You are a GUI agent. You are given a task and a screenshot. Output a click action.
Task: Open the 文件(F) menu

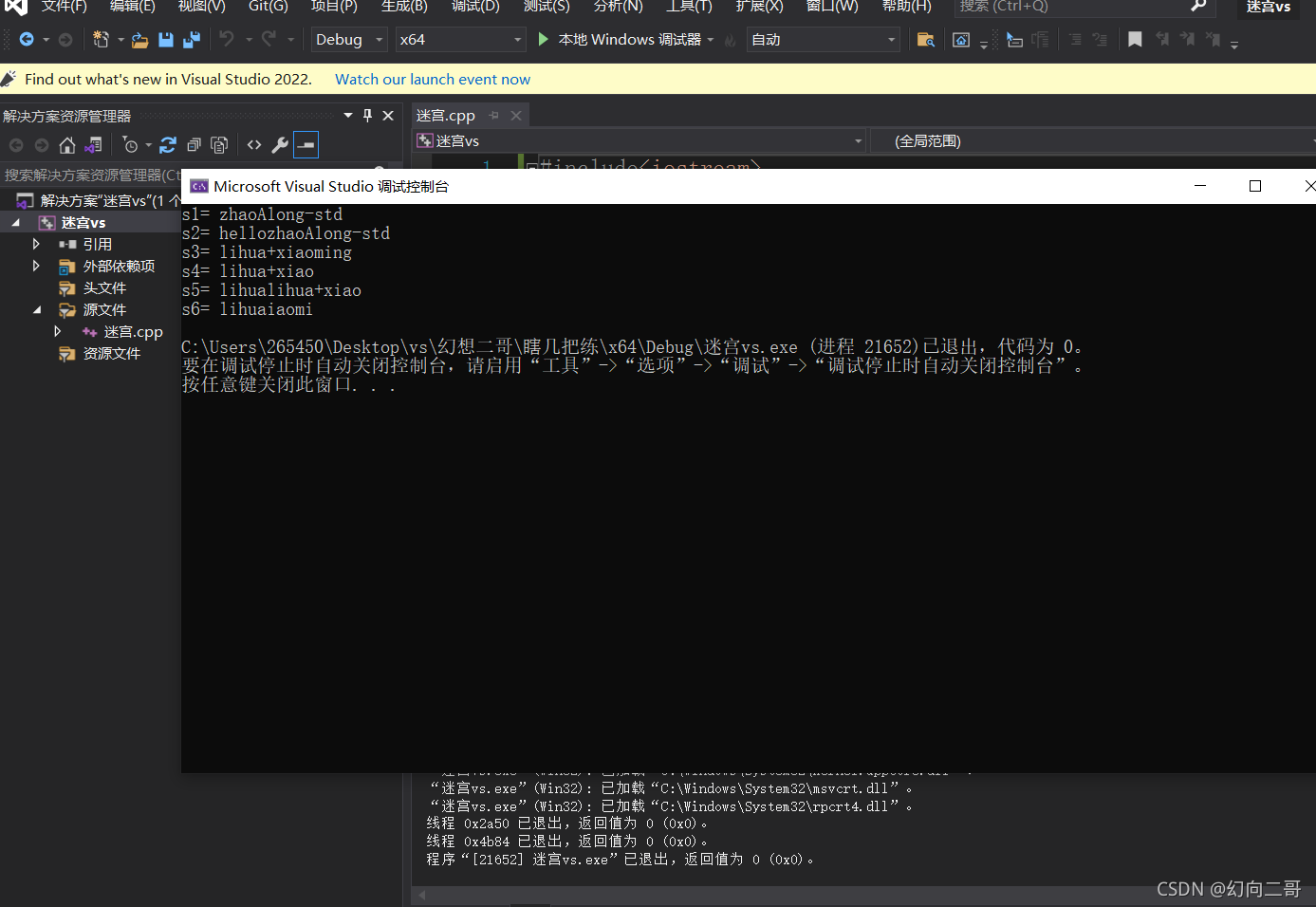point(64,7)
